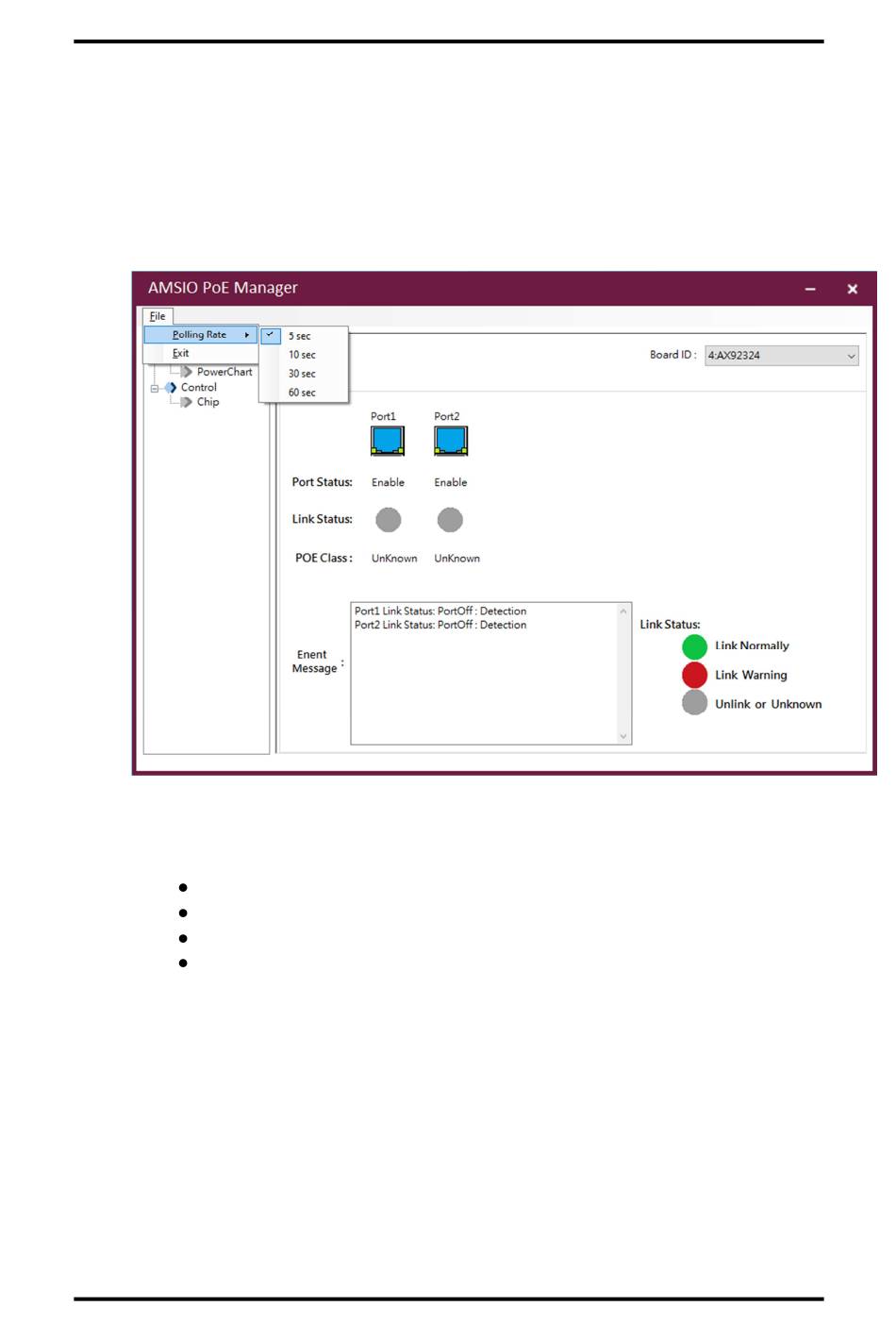Open the File menu

coord(158,316)
